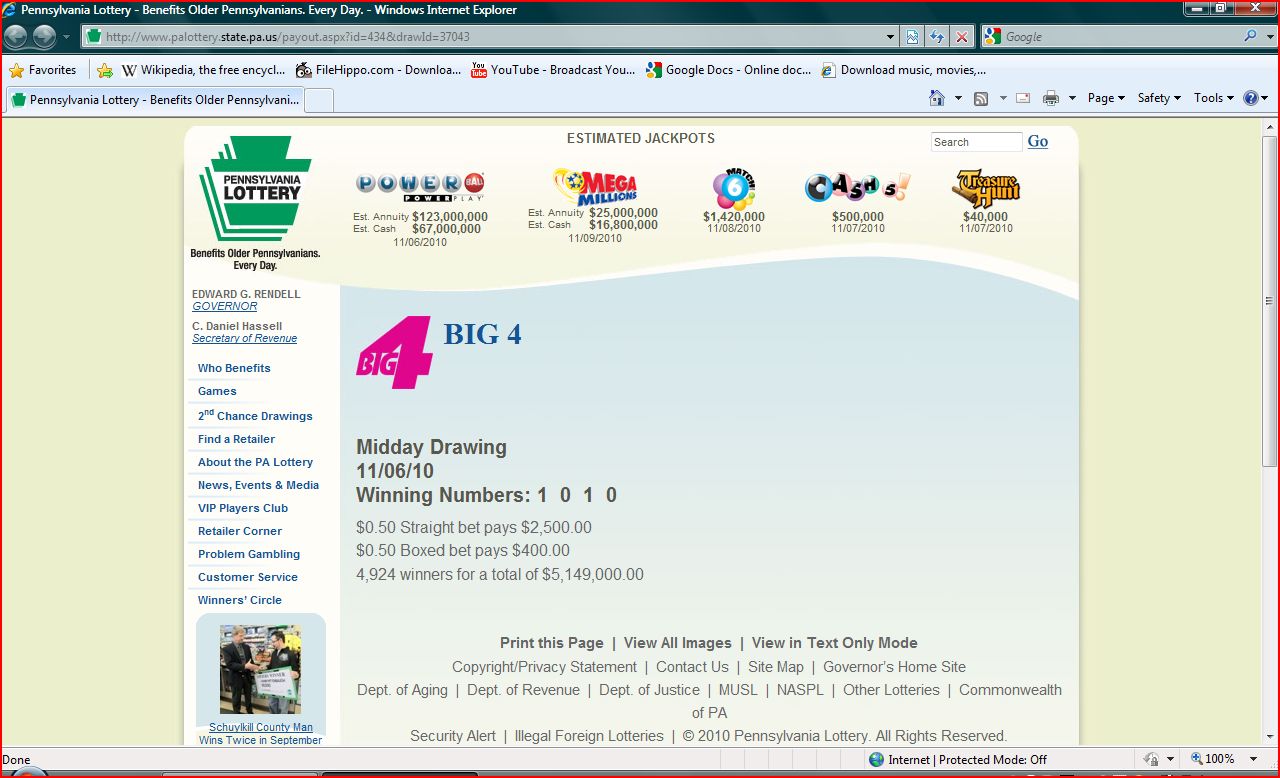Open Who Benefits in sidebar
This screenshot has width=1280, height=778.
[234, 368]
